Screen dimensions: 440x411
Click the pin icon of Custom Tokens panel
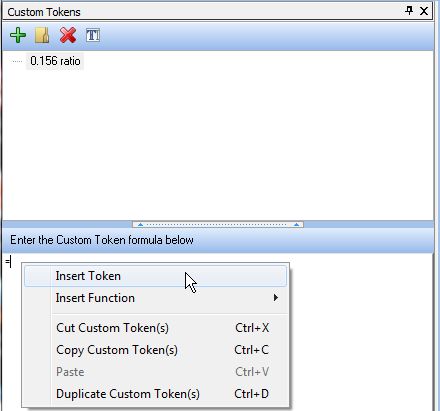[x=409, y=11]
